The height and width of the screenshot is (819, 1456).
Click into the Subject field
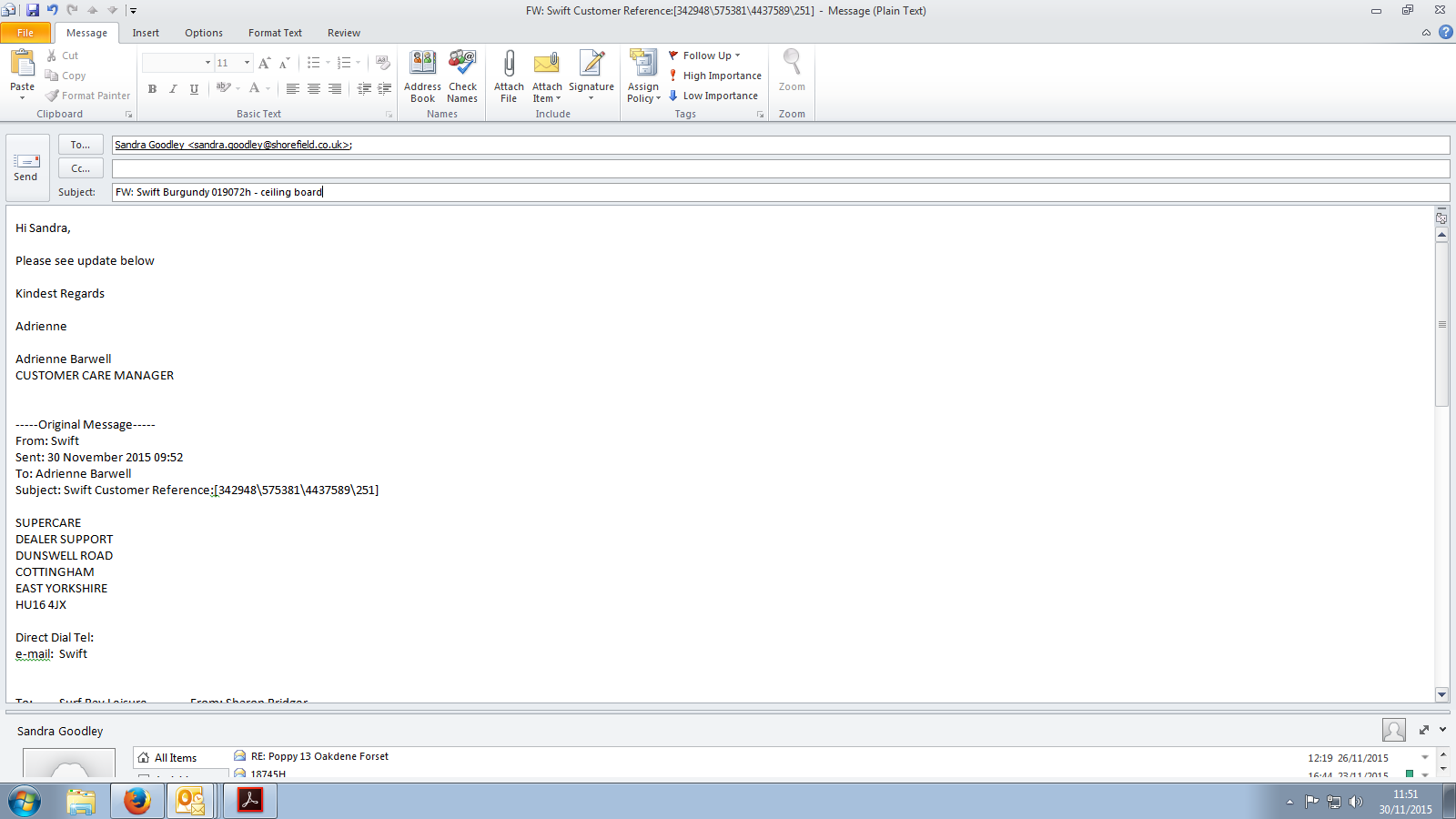pyautogui.click(x=781, y=192)
